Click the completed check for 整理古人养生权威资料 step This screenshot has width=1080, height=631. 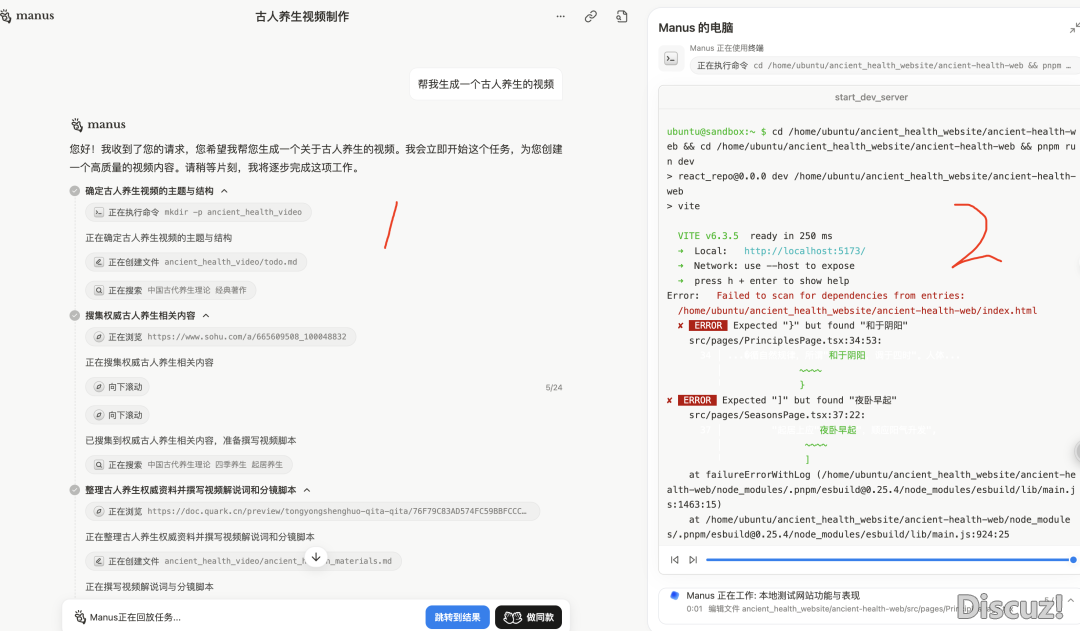(x=75, y=490)
